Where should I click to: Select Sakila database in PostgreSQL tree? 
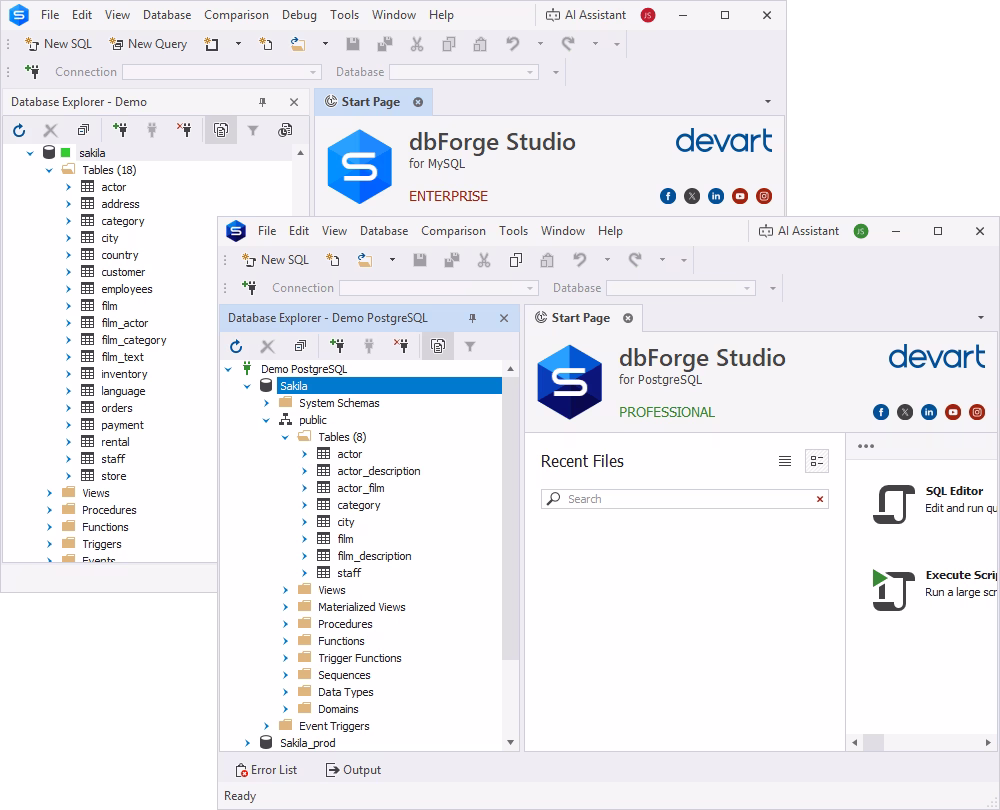point(390,386)
